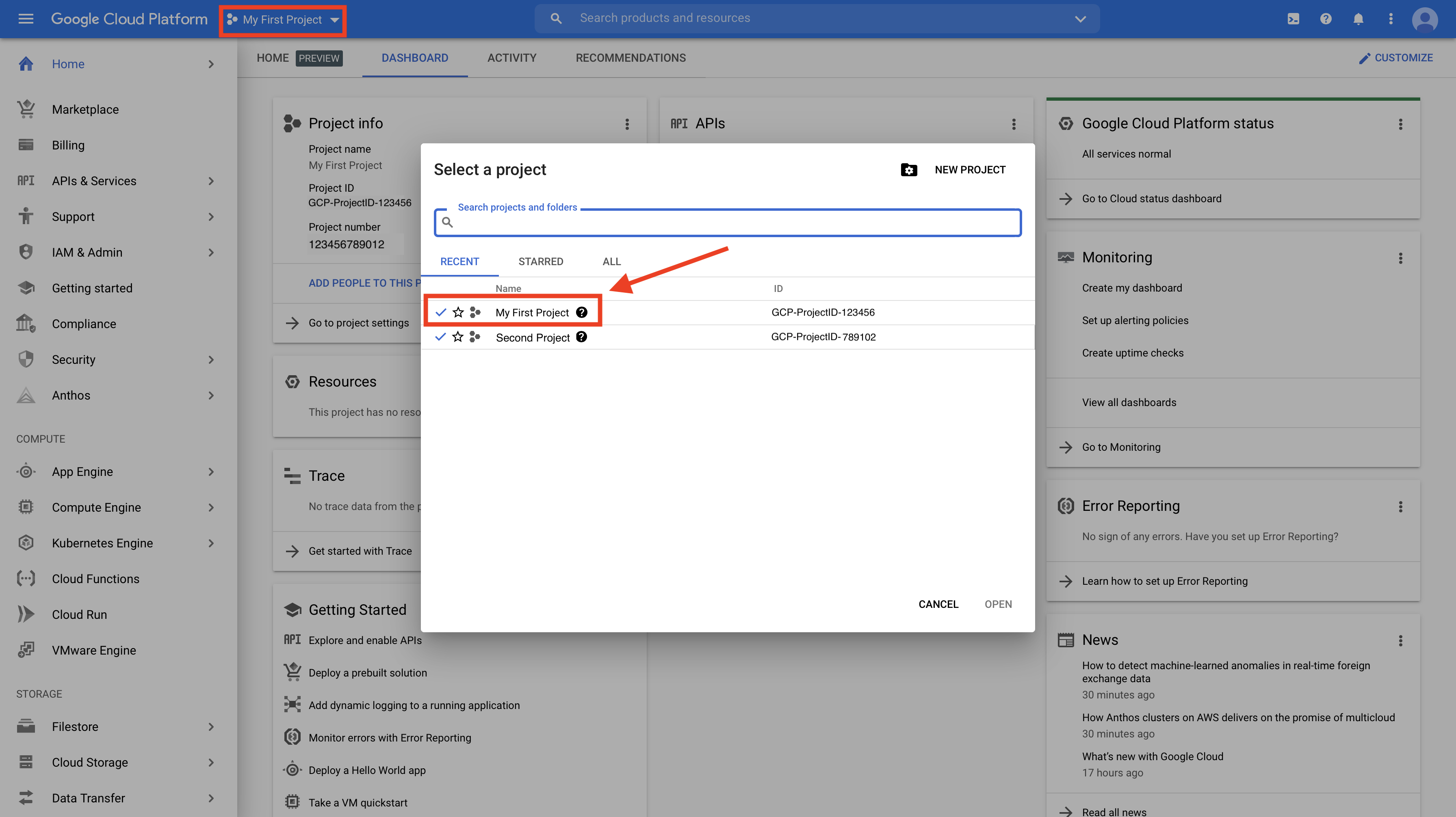Expand the search bar dropdown arrow
Viewport: 1456px width, 817px height.
tap(1079, 19)
